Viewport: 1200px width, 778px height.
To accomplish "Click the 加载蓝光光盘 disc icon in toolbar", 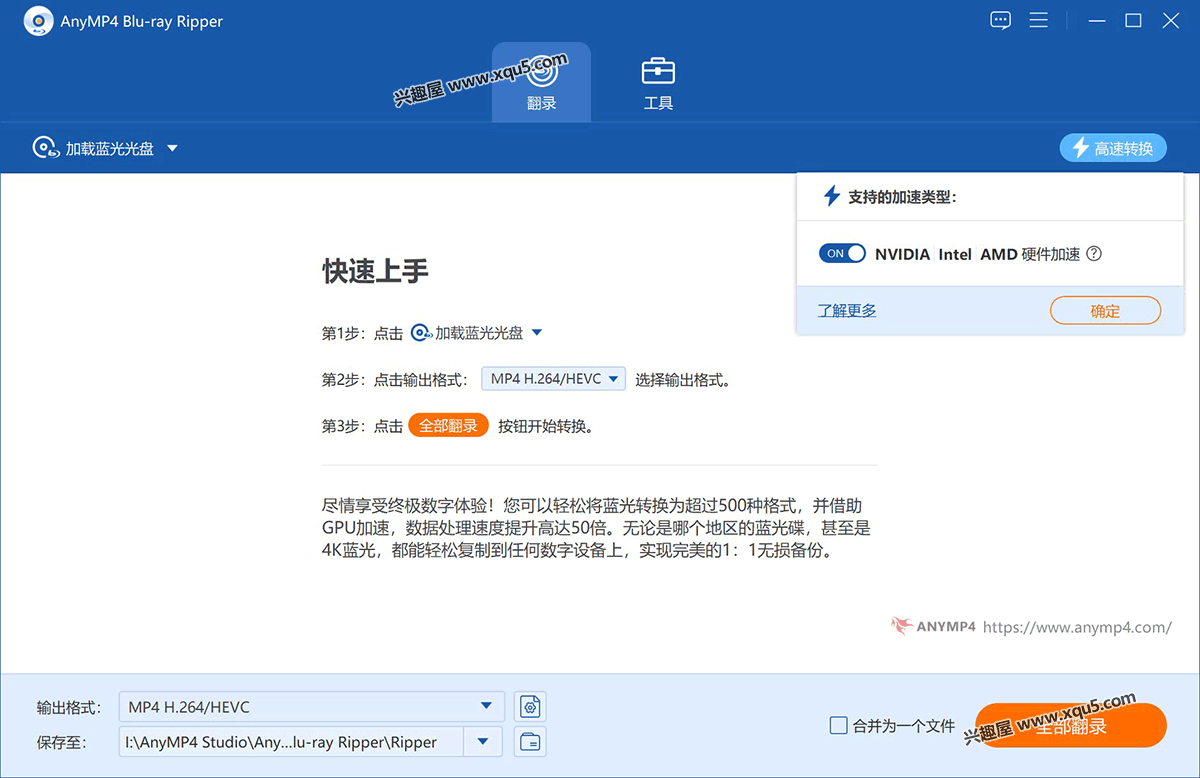I will tap(46, 148).
